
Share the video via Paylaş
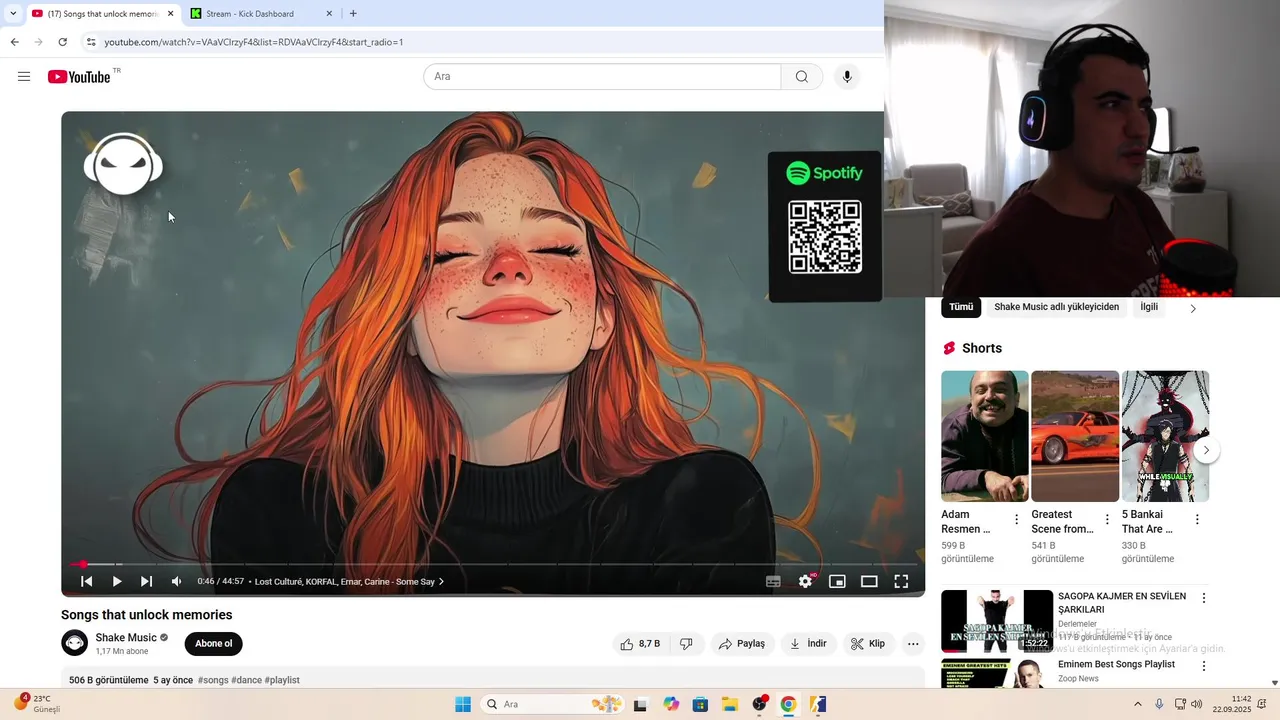743,644
